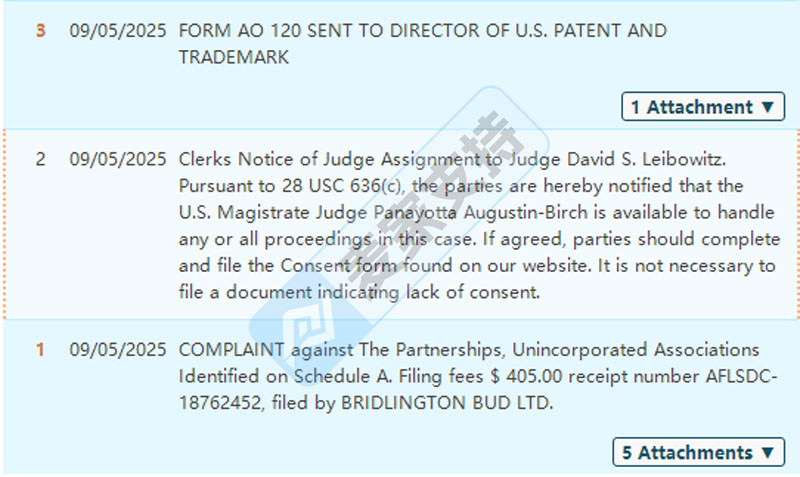This screenshot has height=477, width=800.
Task: Click the 28 USC 636(c) reference
Action: point(342,186)
